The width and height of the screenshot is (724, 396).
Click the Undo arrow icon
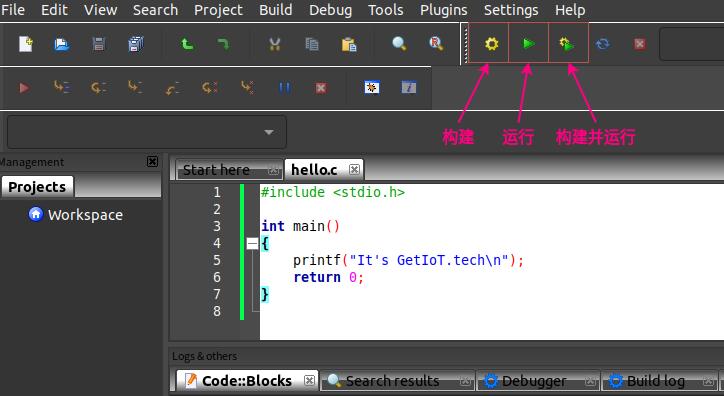click(x=187, y=44)
